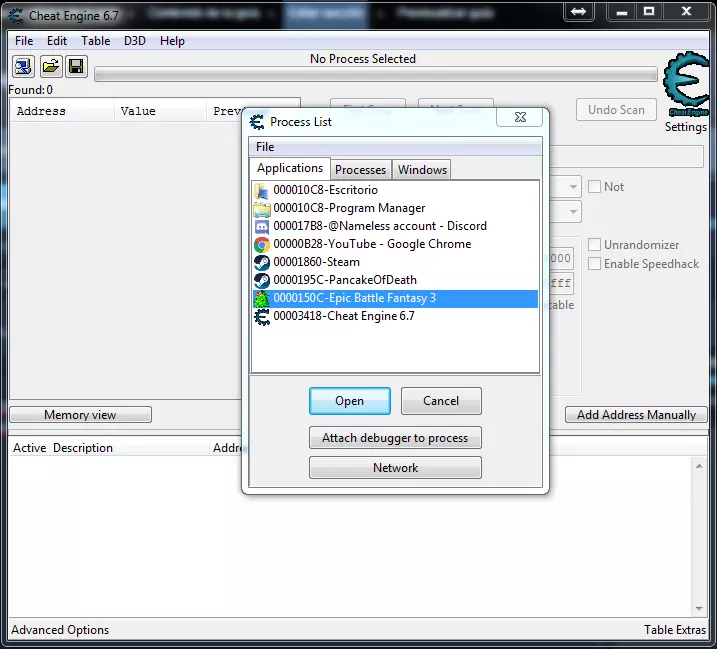The image size is (717, 649).
Task: Click Cheat Engine icon in main title bar
Action: pyautogui.click(x=16, y=16)
